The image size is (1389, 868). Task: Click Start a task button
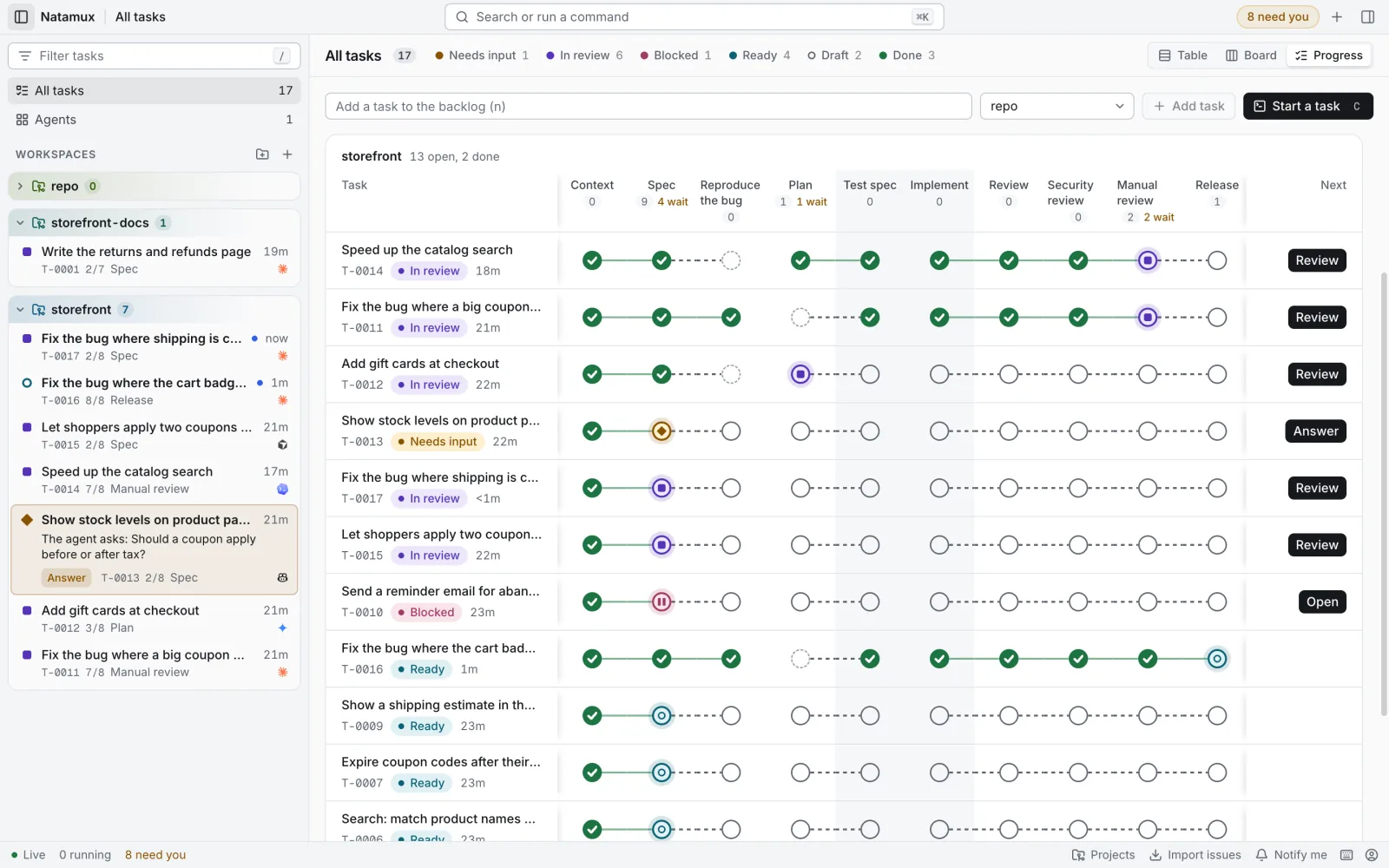coord(1307,106)
